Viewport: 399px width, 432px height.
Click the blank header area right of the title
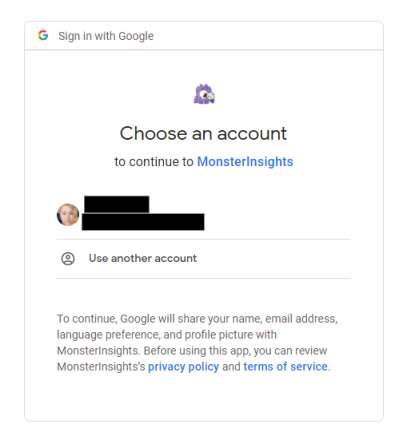click(x=268, y=36)
